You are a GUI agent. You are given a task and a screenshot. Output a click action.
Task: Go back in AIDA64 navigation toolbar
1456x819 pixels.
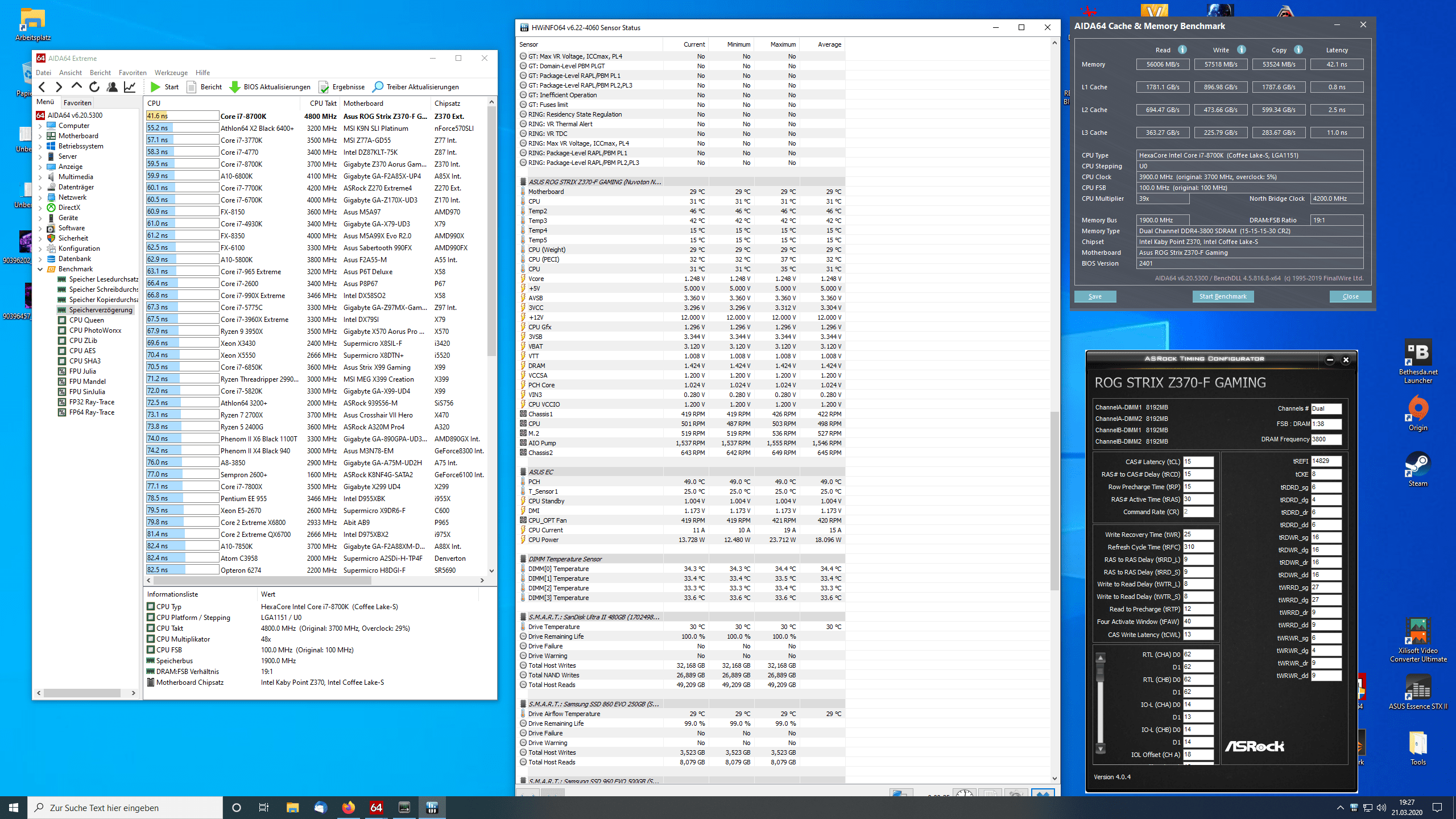pyautogui.click(x=42, y=86)
